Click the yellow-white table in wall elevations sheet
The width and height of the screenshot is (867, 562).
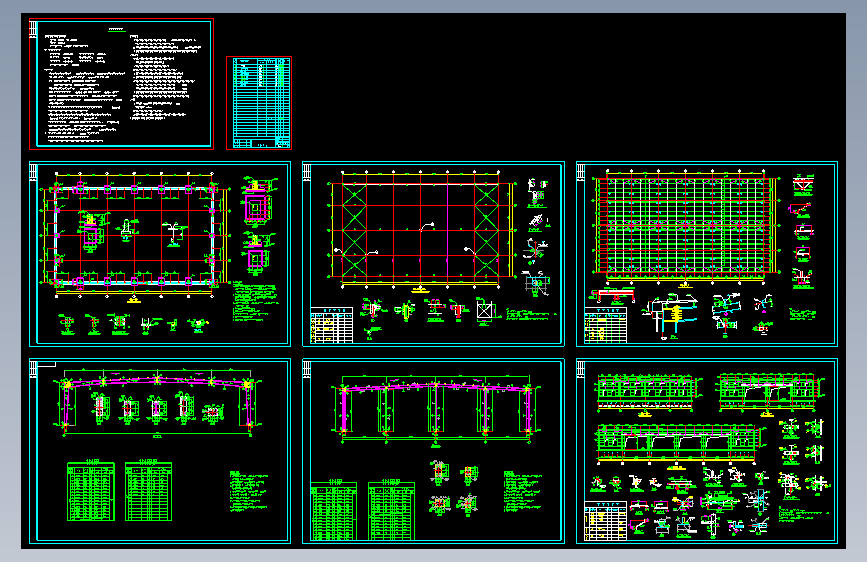(x=605, y=521)
